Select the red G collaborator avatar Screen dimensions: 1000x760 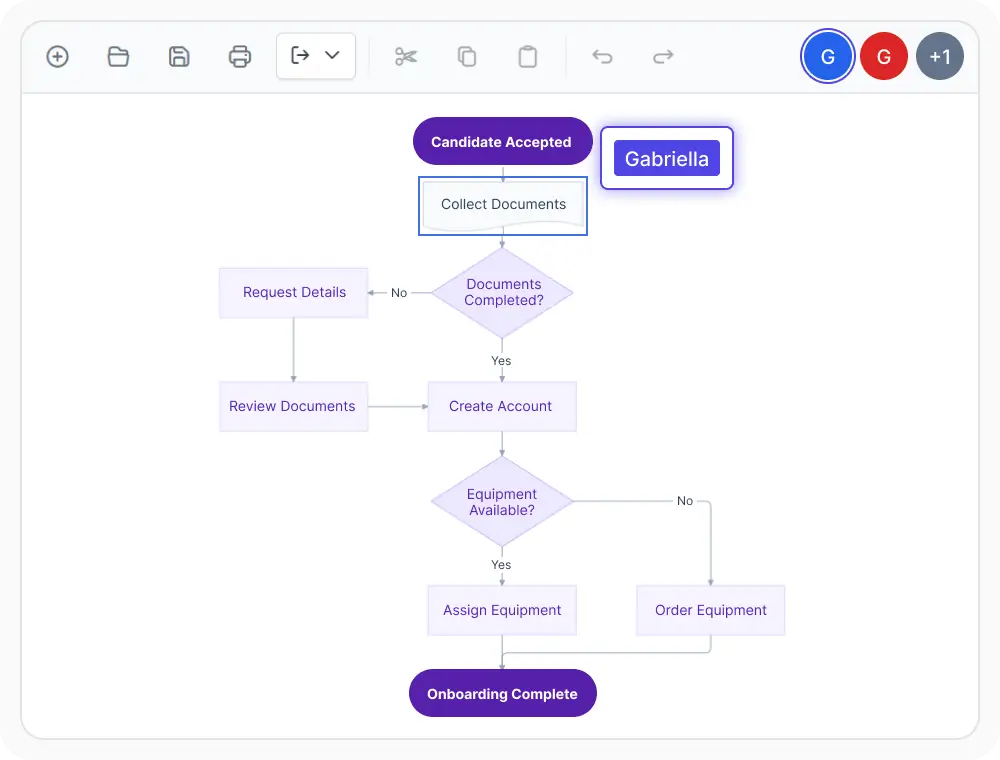coord(884,56)
